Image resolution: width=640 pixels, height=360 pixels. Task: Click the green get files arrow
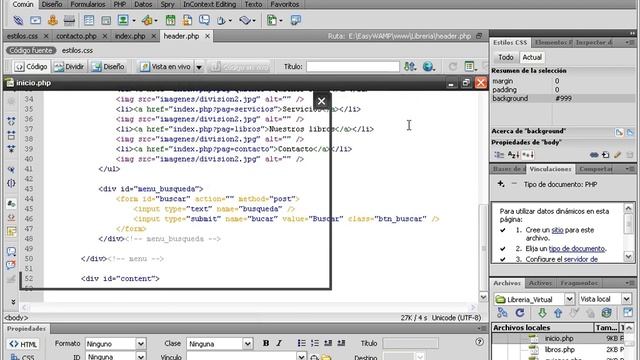[542, 313]
